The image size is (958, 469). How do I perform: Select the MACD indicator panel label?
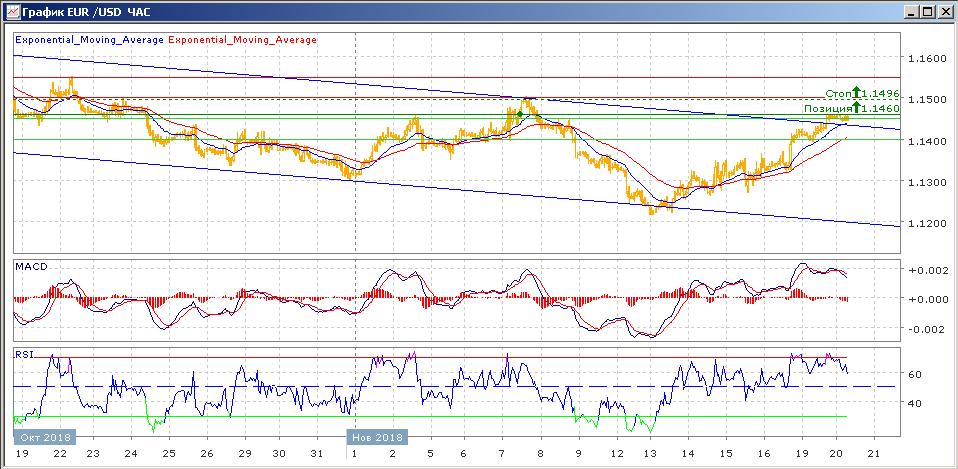(x=30, y=267)
